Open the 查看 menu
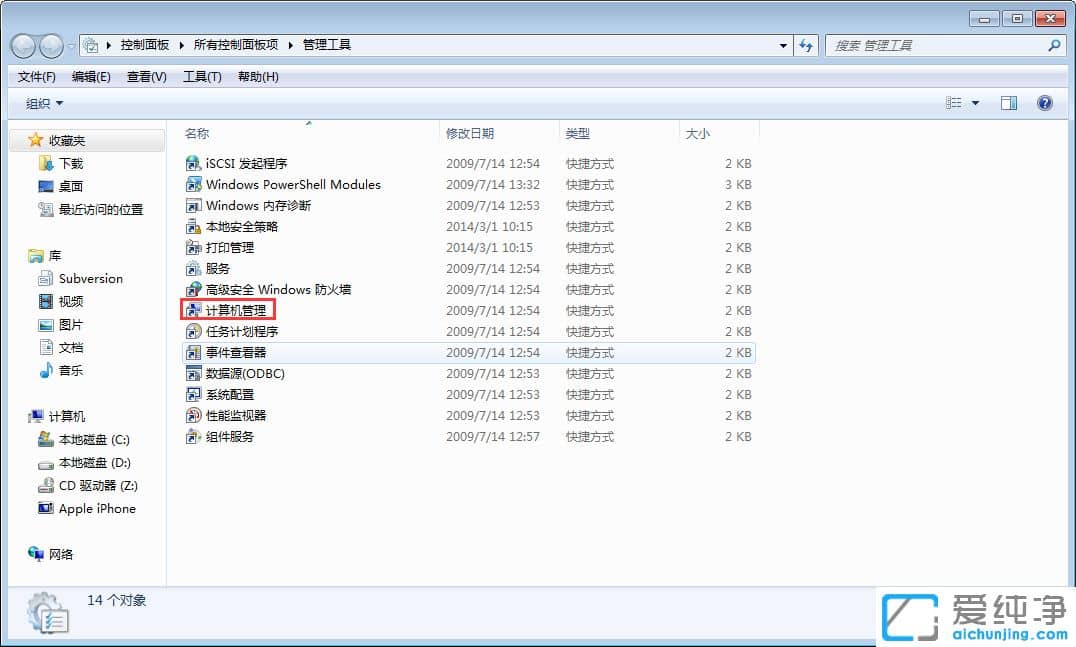 coord(146,76)
